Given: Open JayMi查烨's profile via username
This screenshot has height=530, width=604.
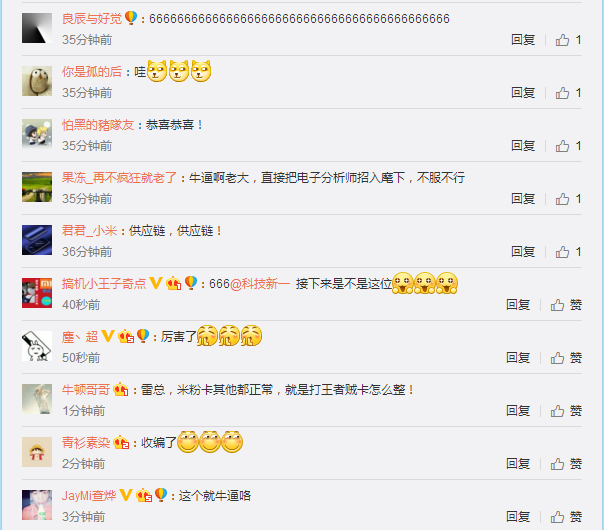Looking at the screenshot, I should pyautogui.click(x=89, y=496).
